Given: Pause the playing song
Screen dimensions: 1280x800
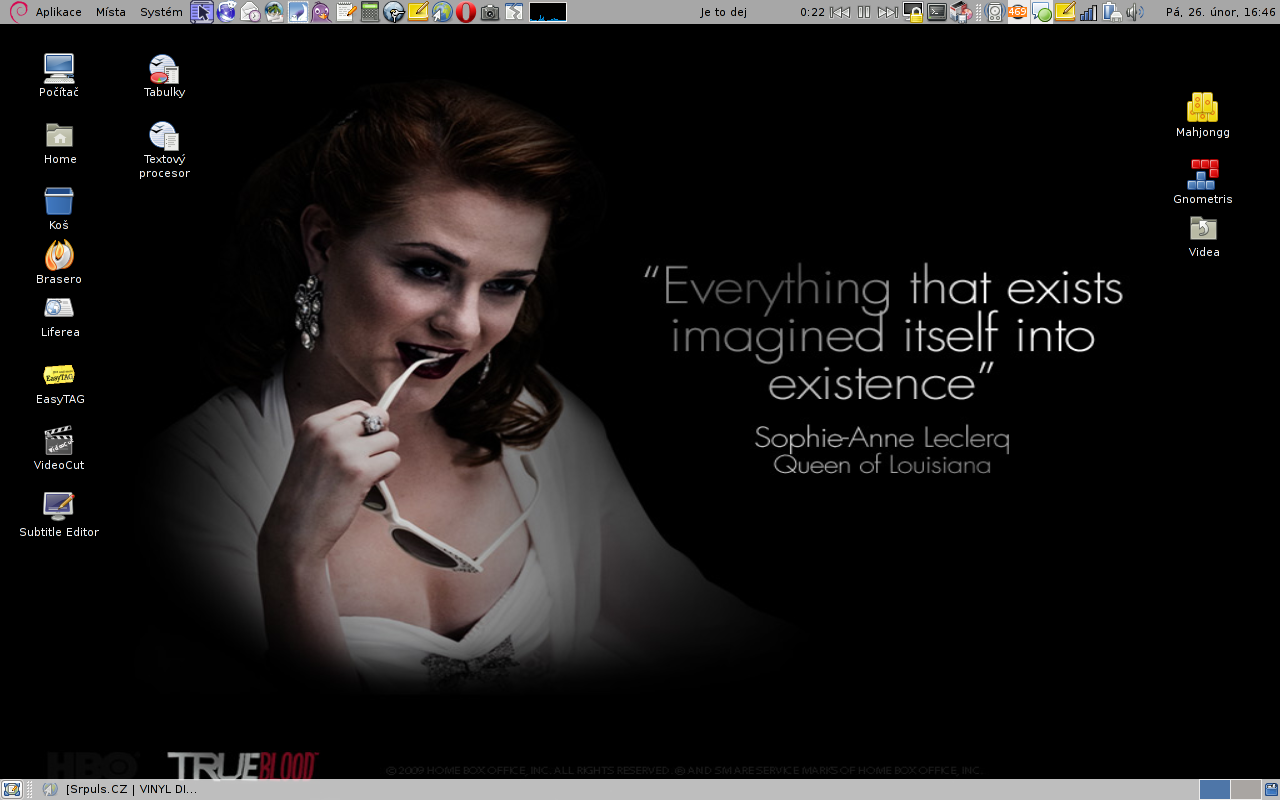Looking at the screenshot, I should coord(864,12).
